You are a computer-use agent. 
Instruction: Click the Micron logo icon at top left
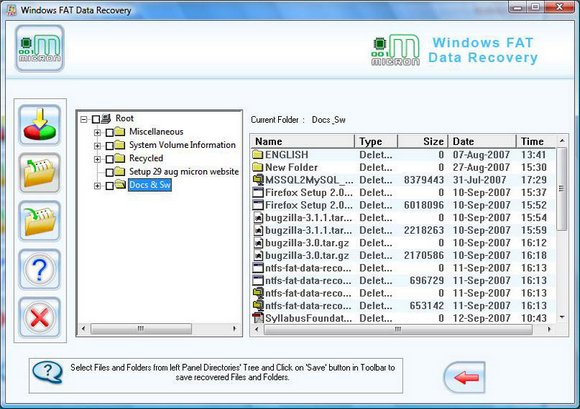(40, 48)
